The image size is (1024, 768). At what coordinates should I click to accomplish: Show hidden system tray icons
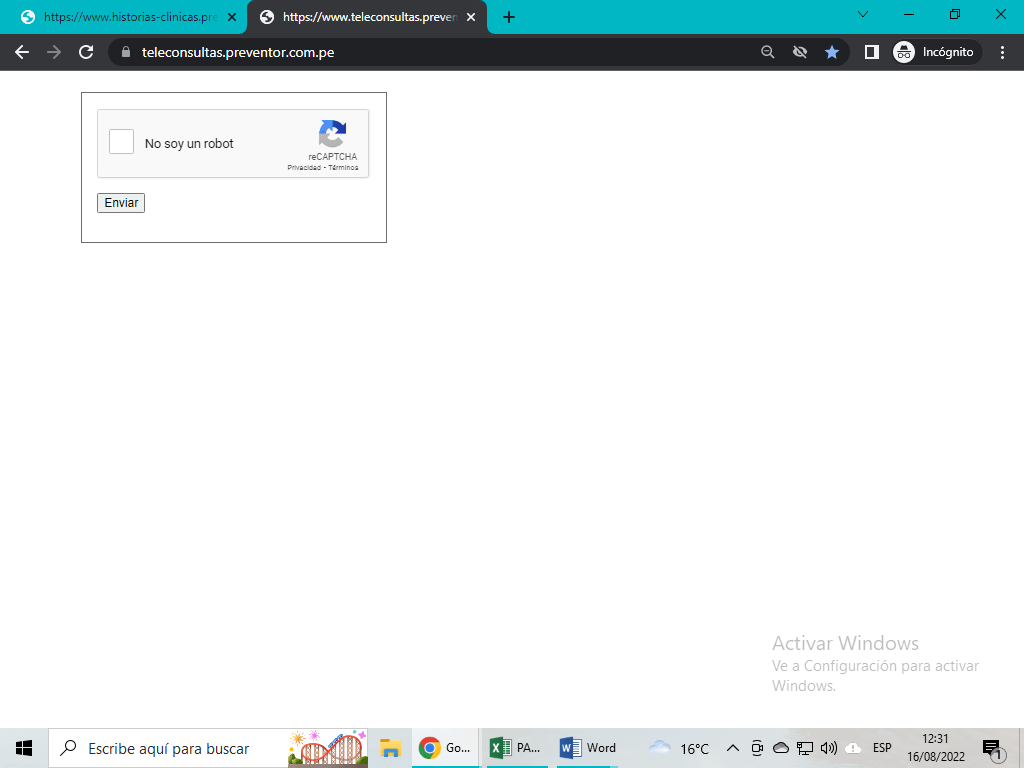(x=733, y=748)
